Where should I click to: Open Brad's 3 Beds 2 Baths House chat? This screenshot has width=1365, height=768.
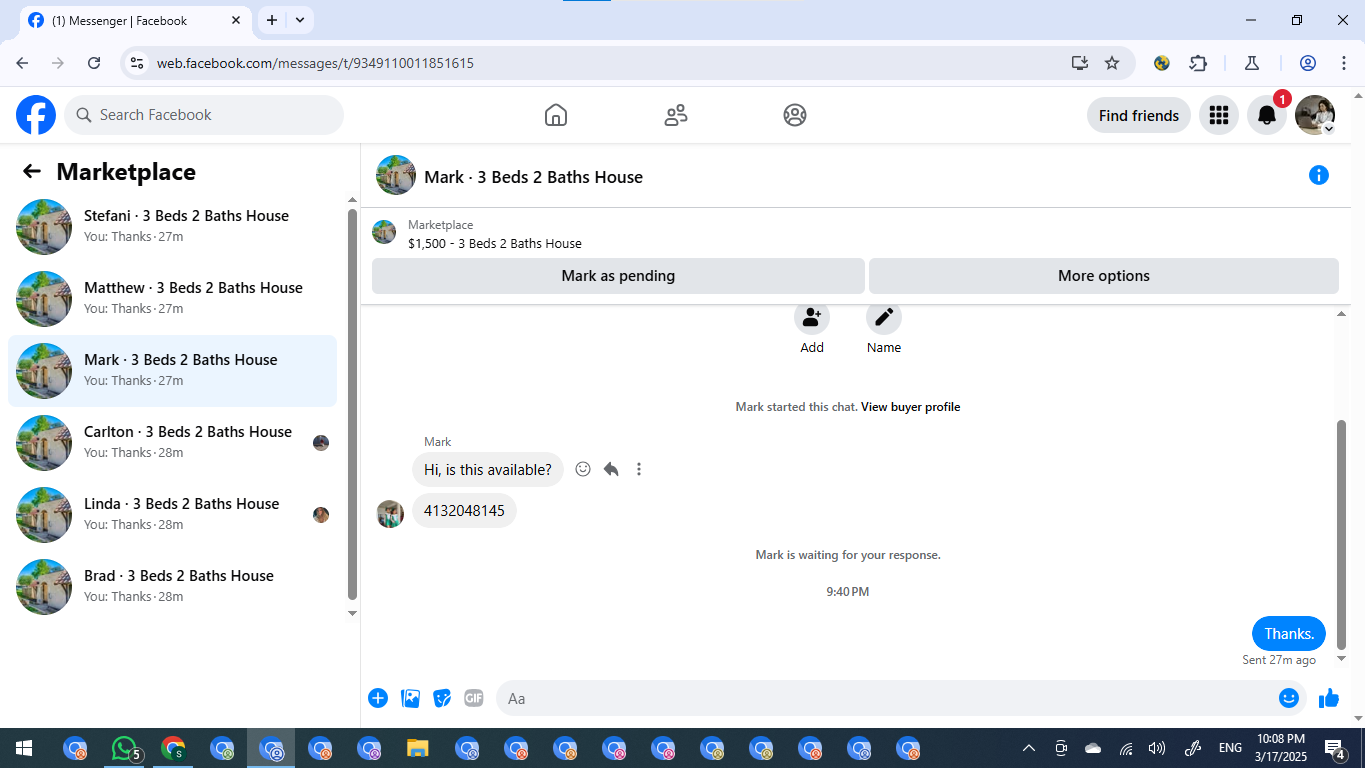point(173,587)
